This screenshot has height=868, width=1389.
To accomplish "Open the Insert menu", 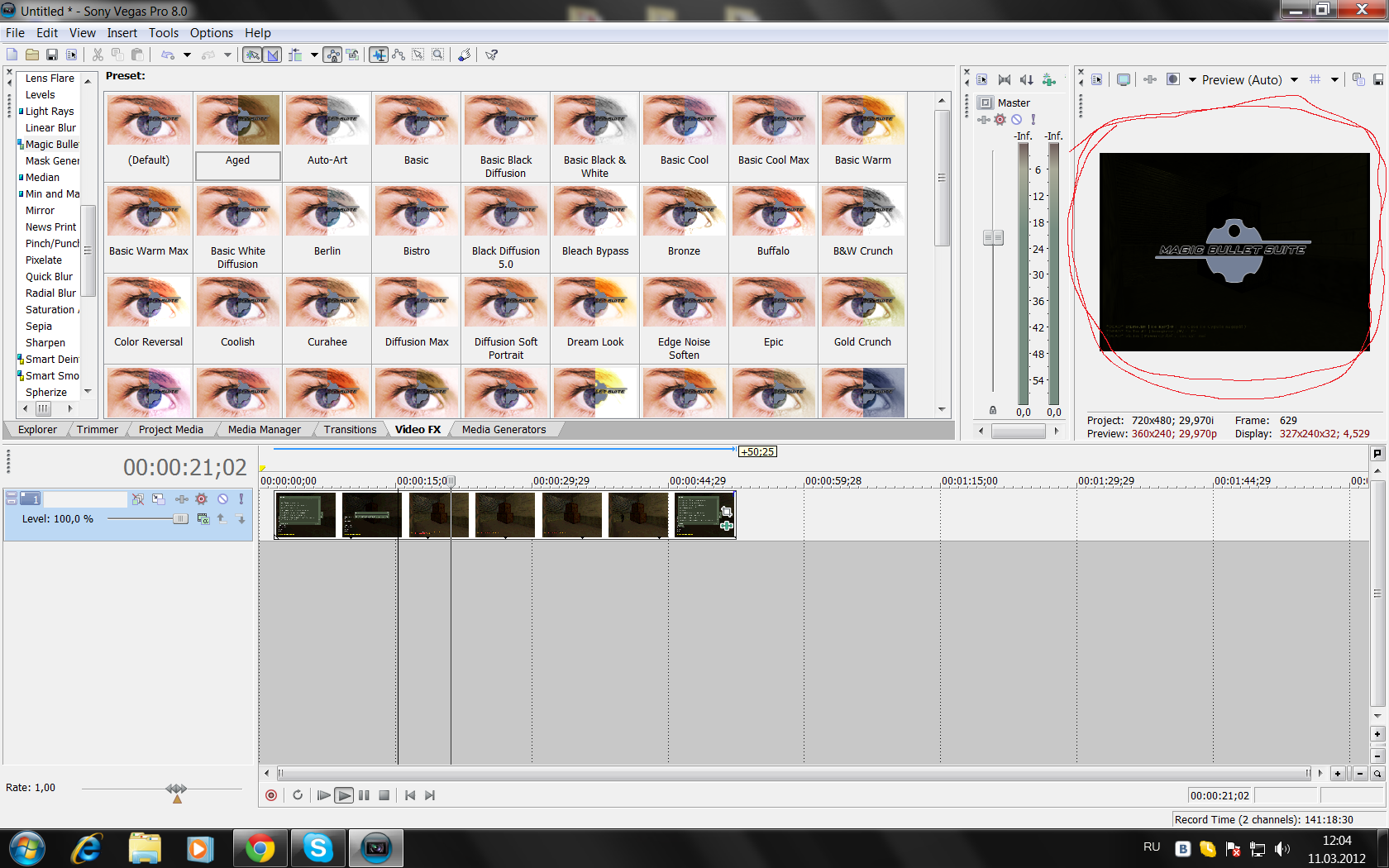I will click(122, 33).
